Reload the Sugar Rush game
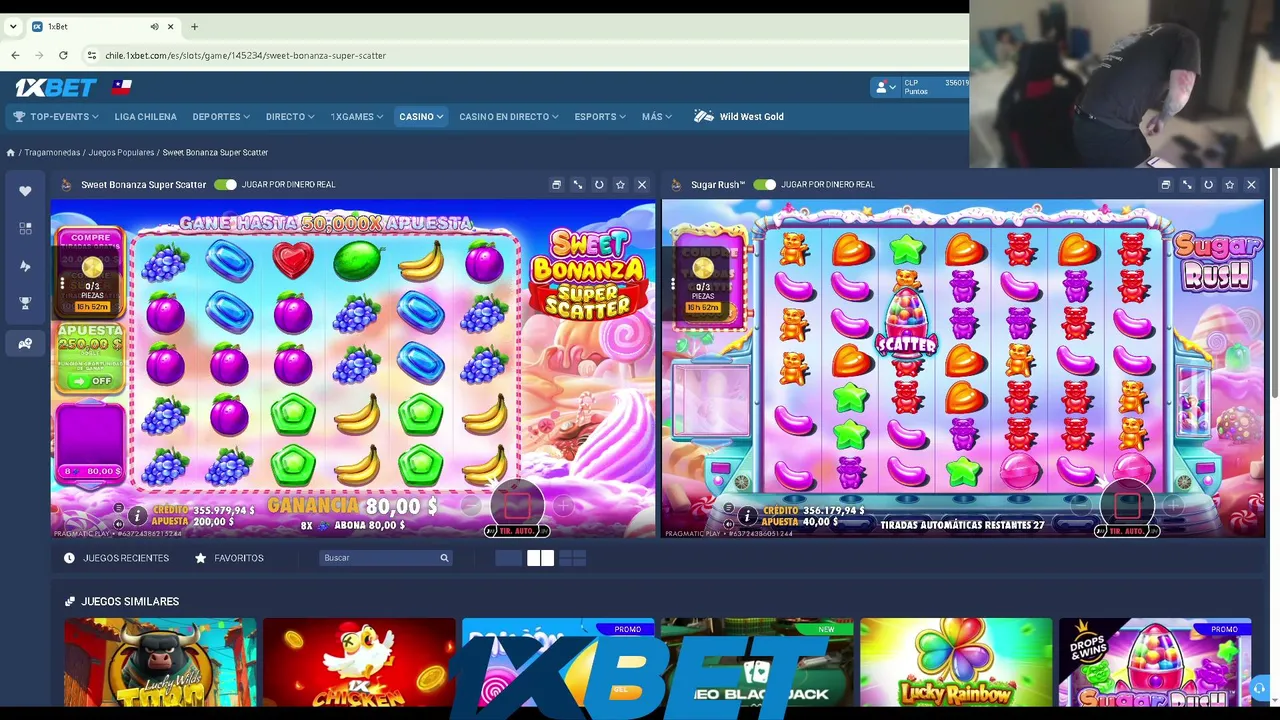The image size is (1280, 720). tap(1208, 184)
